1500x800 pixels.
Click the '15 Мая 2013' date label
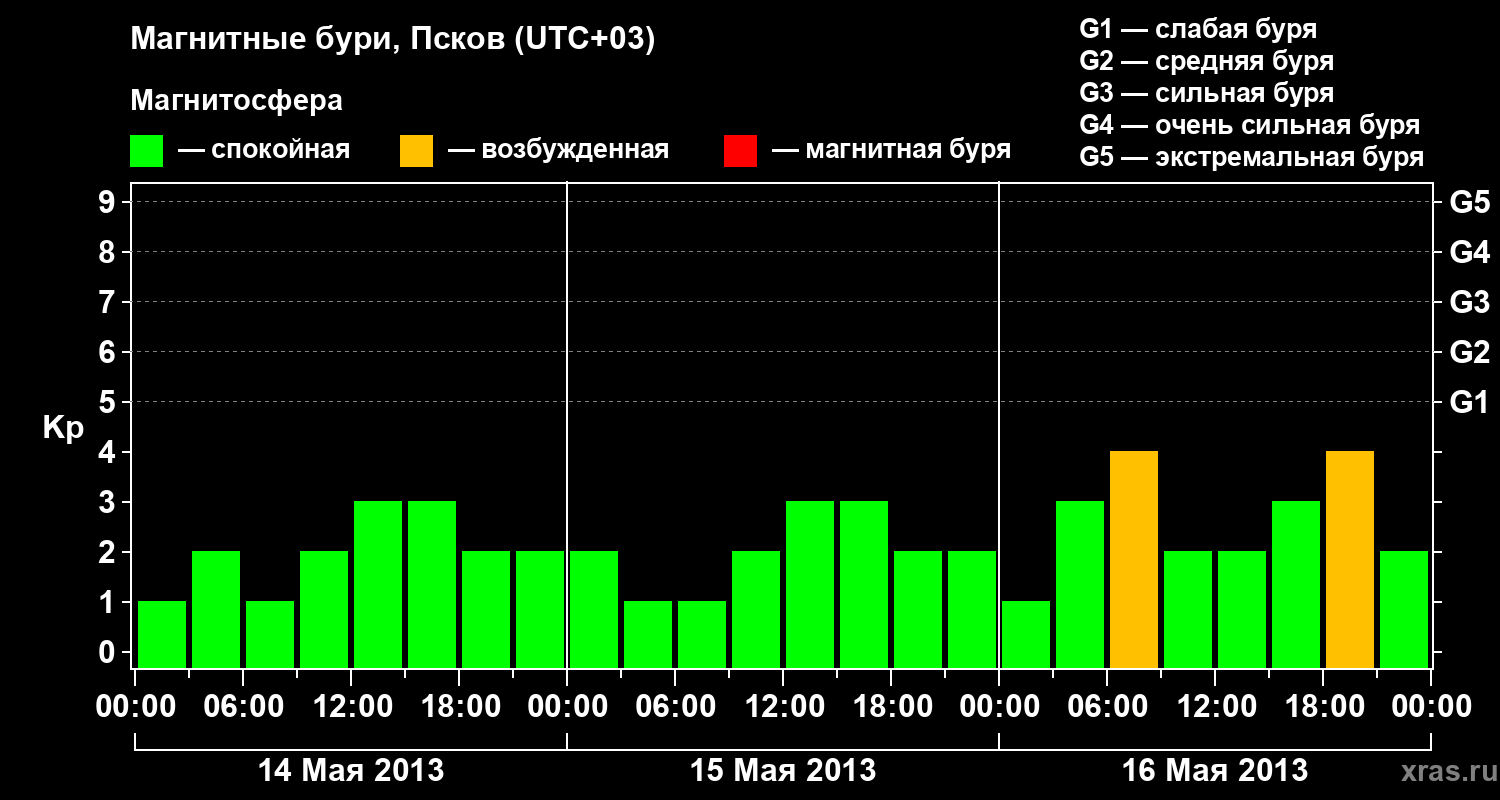783,771
